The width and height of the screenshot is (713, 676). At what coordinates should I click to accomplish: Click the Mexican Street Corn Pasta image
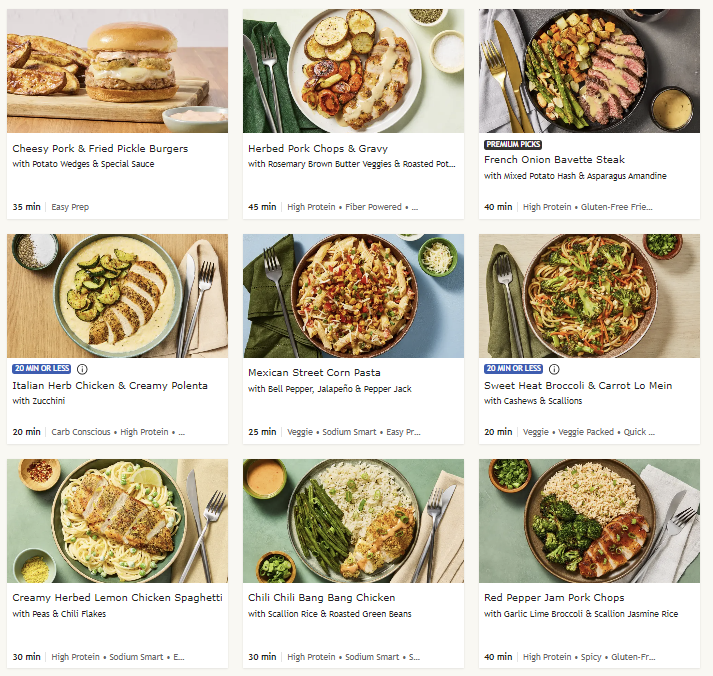[x=353, y=296]
